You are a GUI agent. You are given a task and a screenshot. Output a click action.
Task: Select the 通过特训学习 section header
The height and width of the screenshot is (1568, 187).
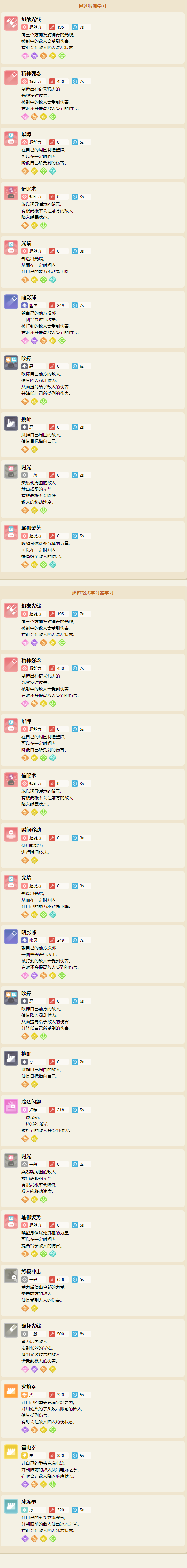[x=93, y=6]
